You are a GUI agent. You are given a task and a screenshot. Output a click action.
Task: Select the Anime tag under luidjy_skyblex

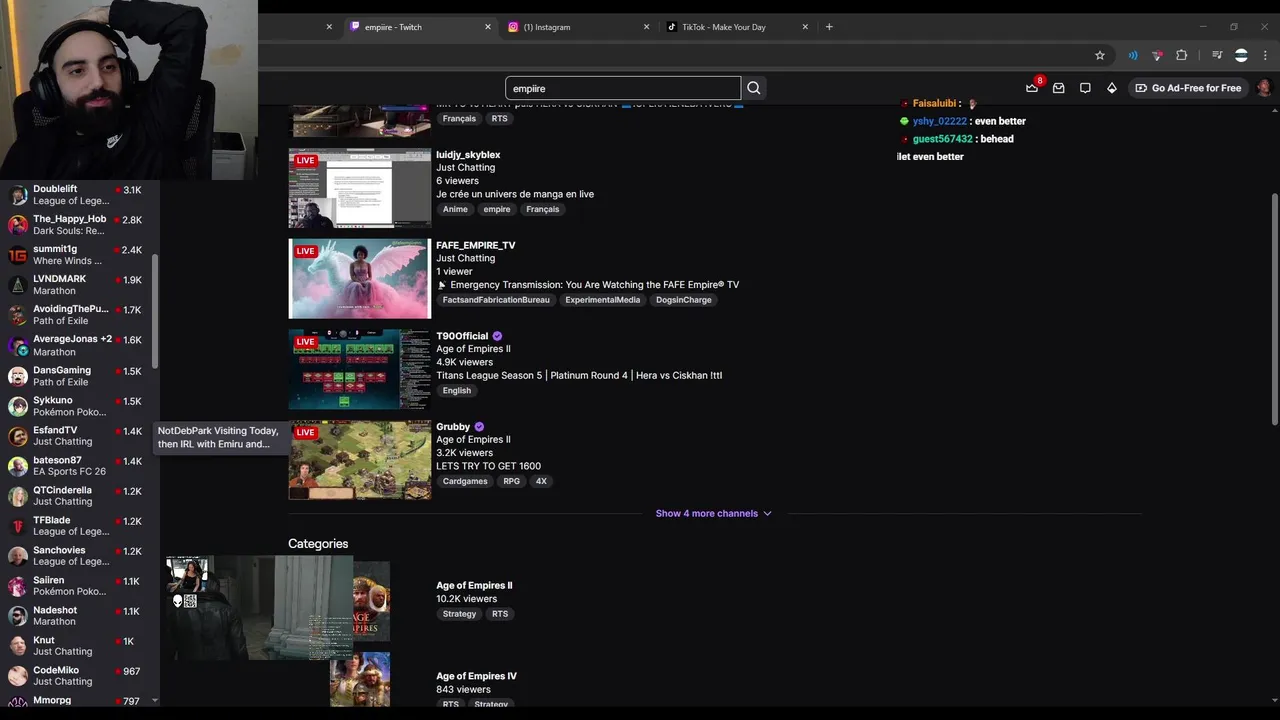click(455, 209)
